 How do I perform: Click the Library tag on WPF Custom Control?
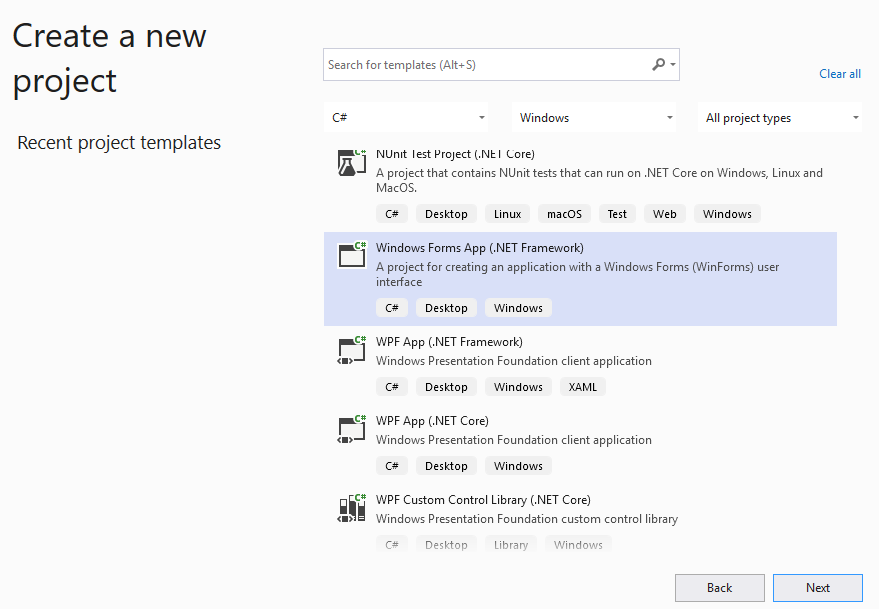point(511,544)
